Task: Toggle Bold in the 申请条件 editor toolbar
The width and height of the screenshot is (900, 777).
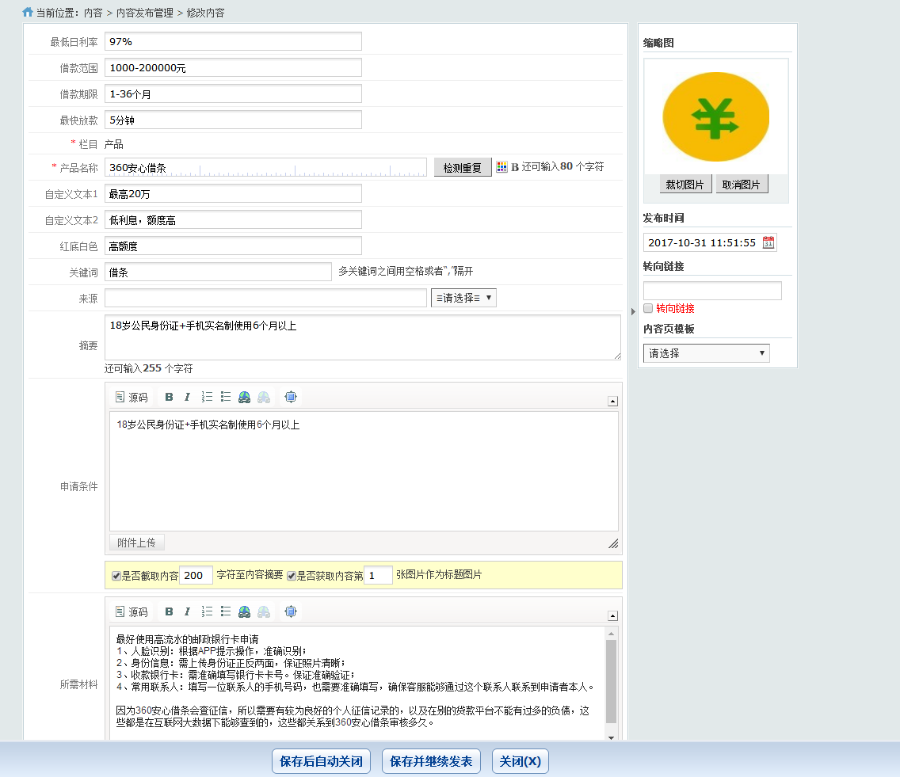Action: point(169,397)
